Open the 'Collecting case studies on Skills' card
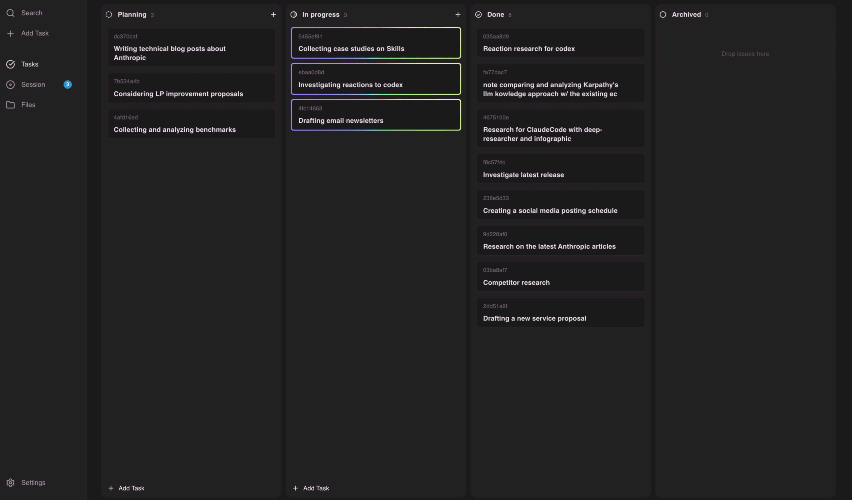 point(376,43)
